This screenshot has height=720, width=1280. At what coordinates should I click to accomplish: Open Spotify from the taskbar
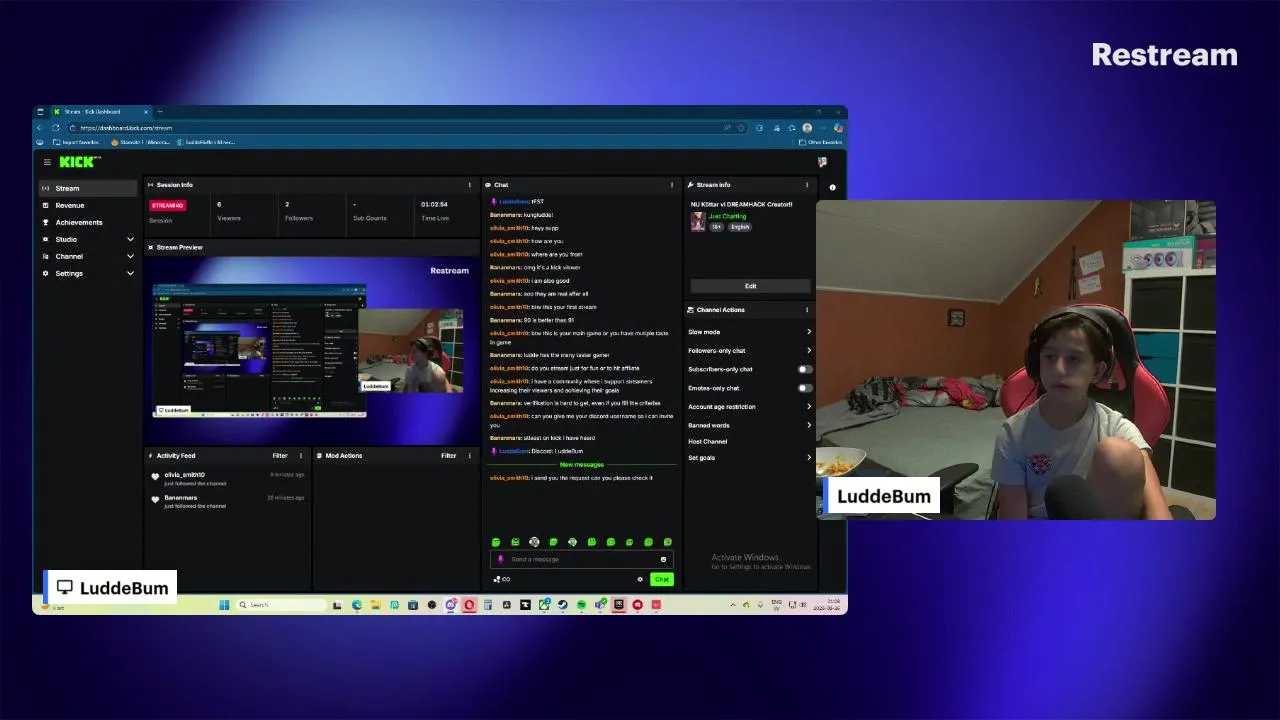[x=581, y=605]
